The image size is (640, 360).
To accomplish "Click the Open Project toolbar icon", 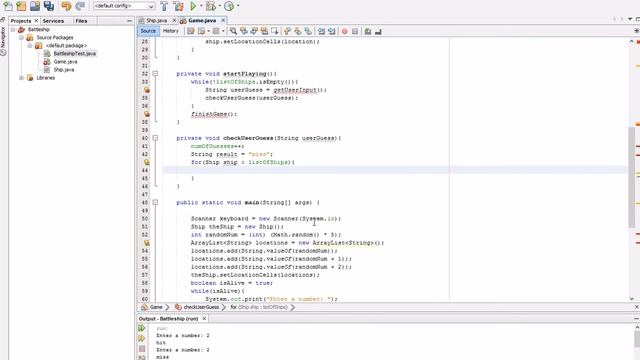I will click(x=35, y=6).
